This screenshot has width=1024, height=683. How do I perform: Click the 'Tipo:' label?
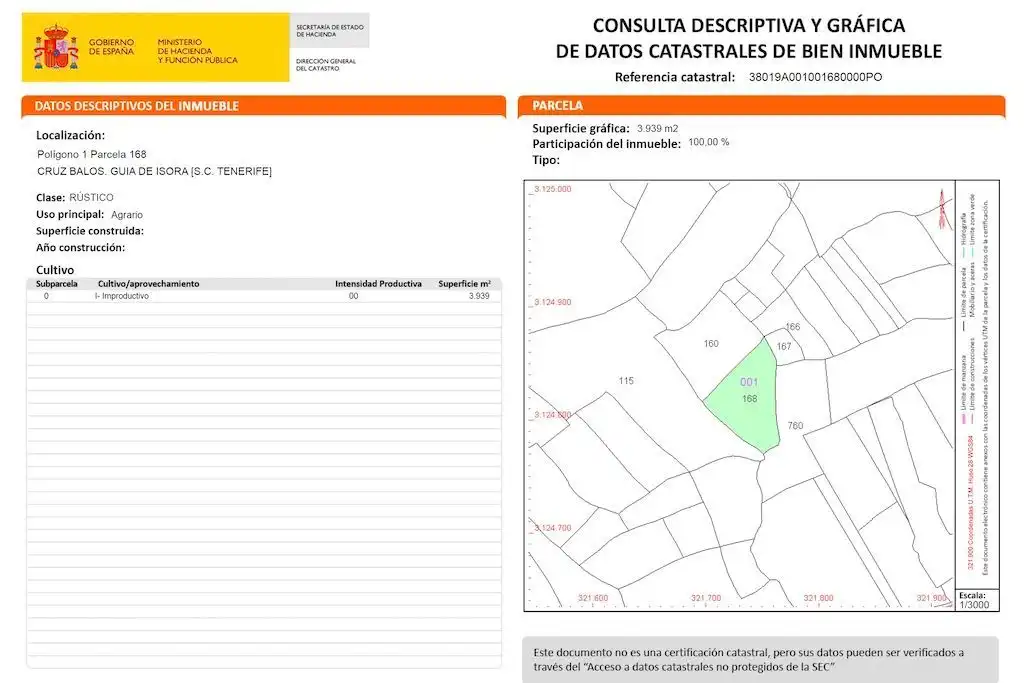click(546, 160)
